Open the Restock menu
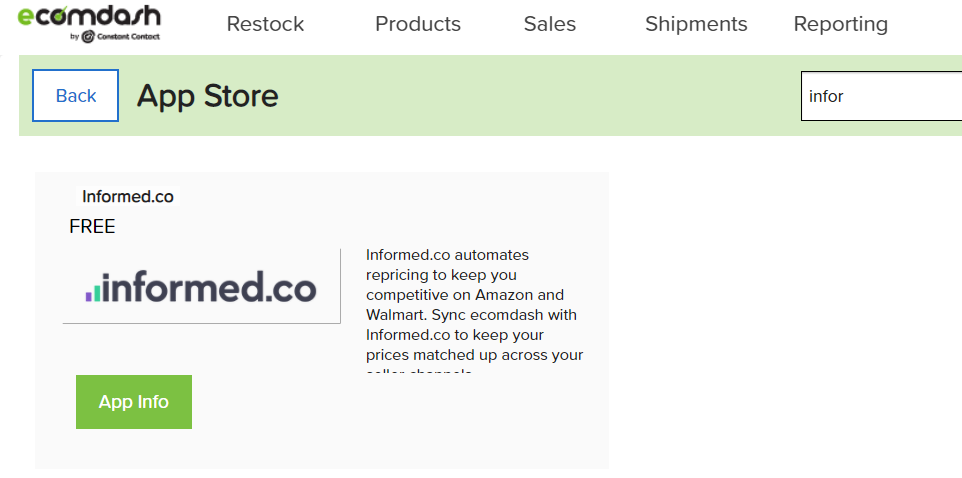This screenshot has height=478, width=962. (x=265, y=24)
